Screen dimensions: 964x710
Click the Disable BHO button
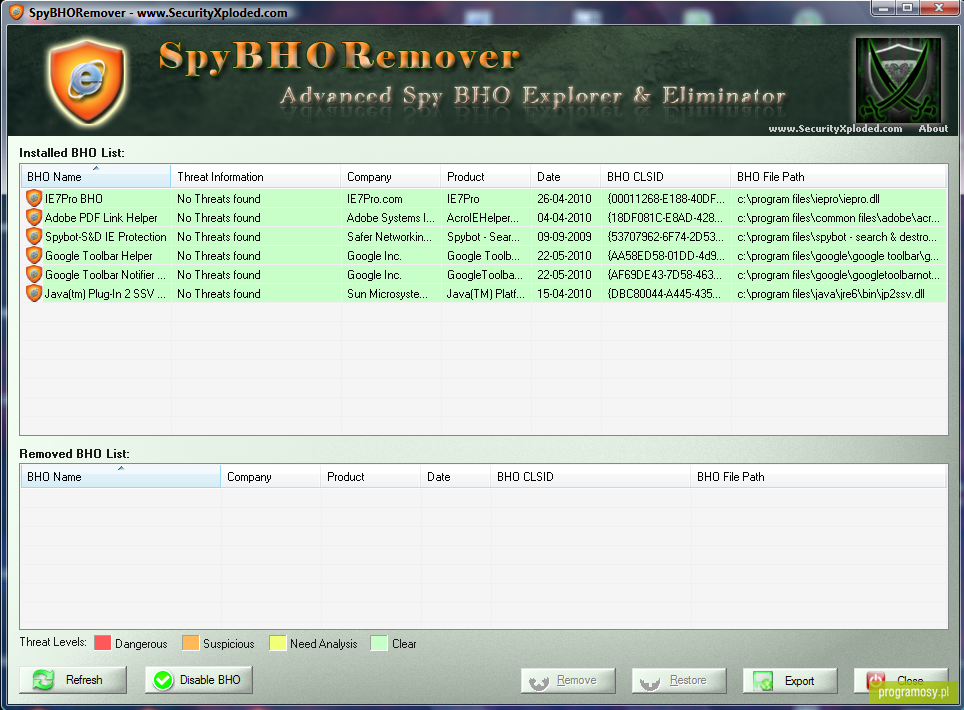pos(199,680)
